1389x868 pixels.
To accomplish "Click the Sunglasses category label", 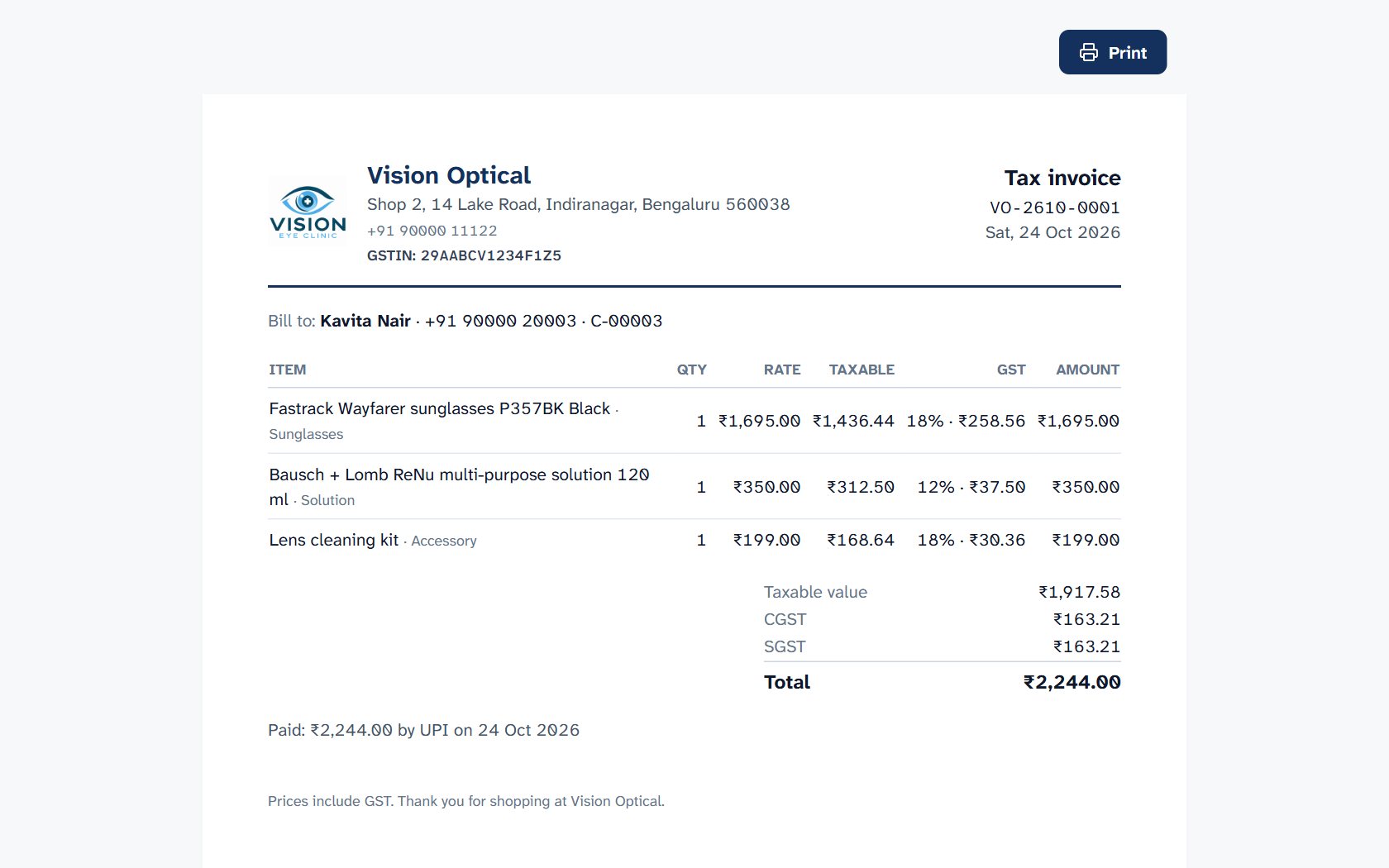I will coord(306,434).
